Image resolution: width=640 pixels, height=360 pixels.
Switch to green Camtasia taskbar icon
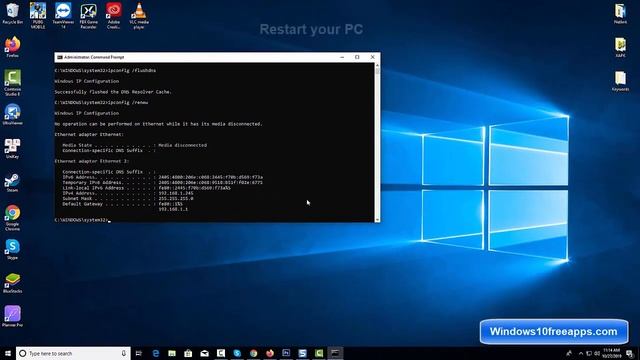319,353
